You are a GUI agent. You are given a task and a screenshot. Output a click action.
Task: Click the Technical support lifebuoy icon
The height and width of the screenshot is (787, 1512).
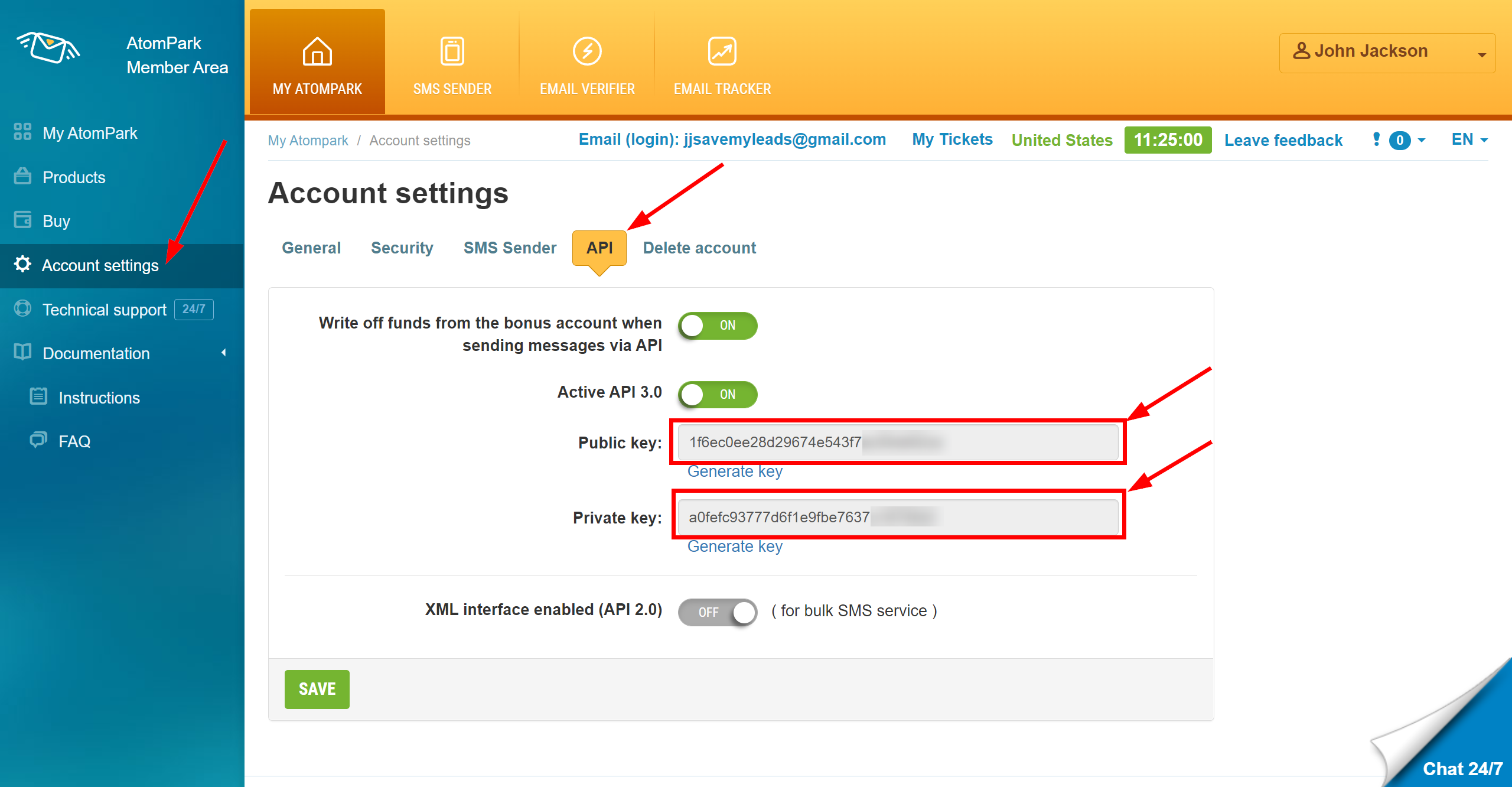click(x=22, y=308)
